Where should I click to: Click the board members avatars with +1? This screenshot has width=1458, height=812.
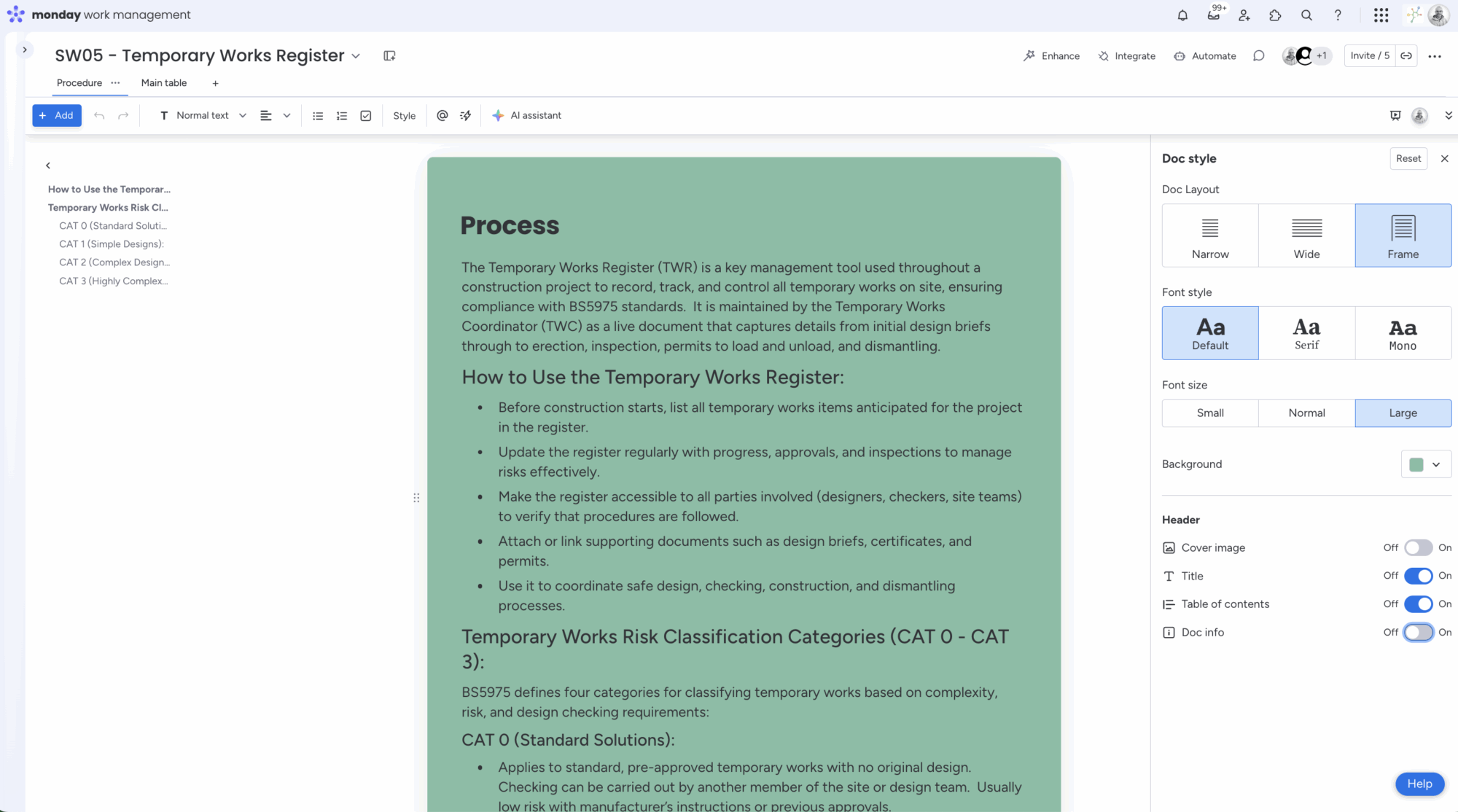pos(1307,56)
